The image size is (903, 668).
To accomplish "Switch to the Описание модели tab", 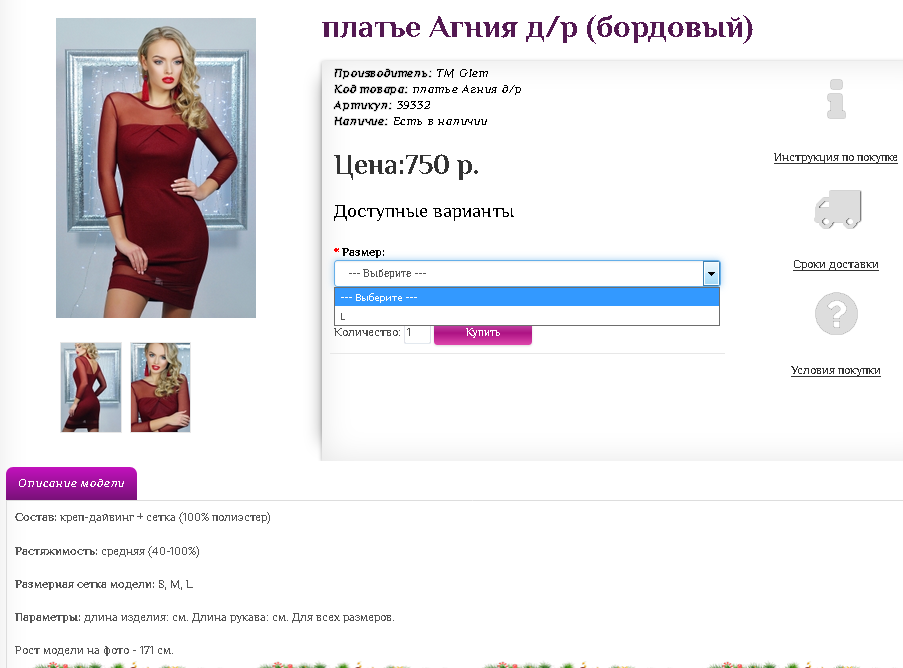I will coord(70,483).
